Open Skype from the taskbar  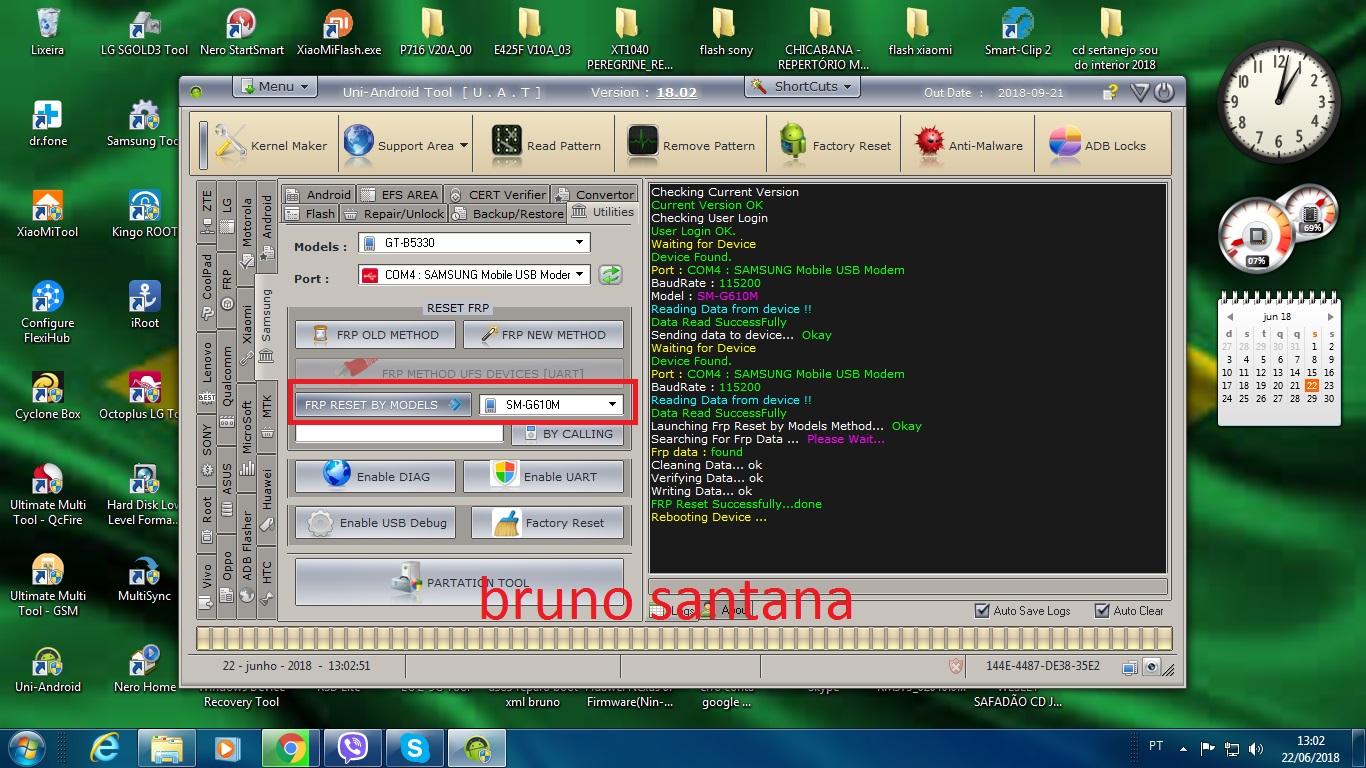[415, 747]
